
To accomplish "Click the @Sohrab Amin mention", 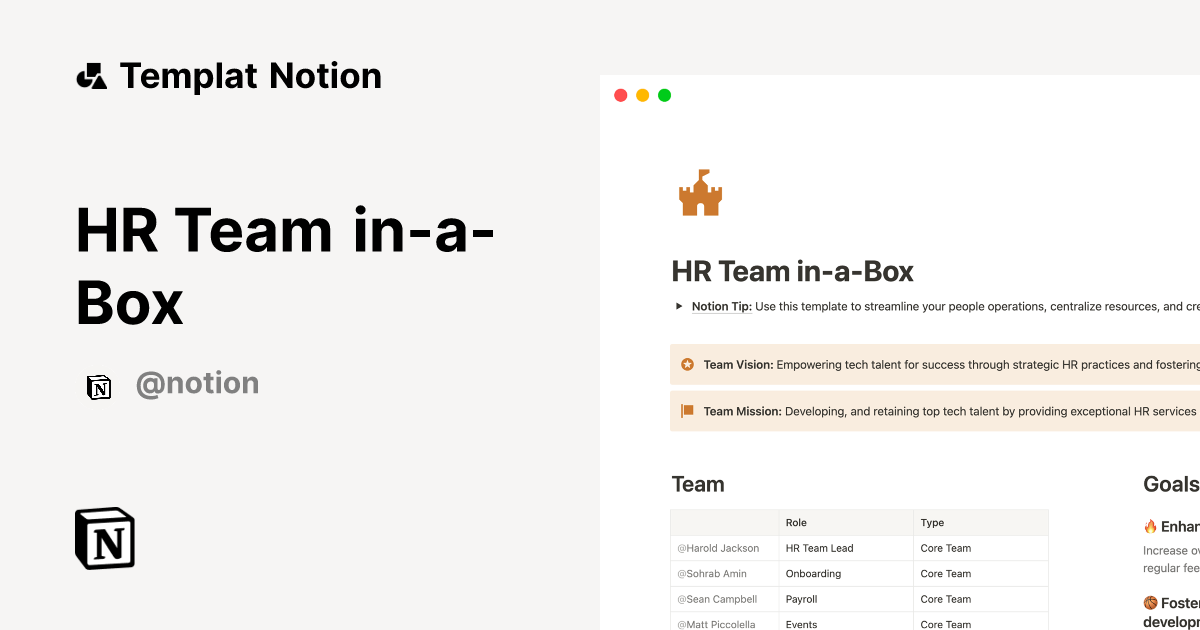I will 714,573.
